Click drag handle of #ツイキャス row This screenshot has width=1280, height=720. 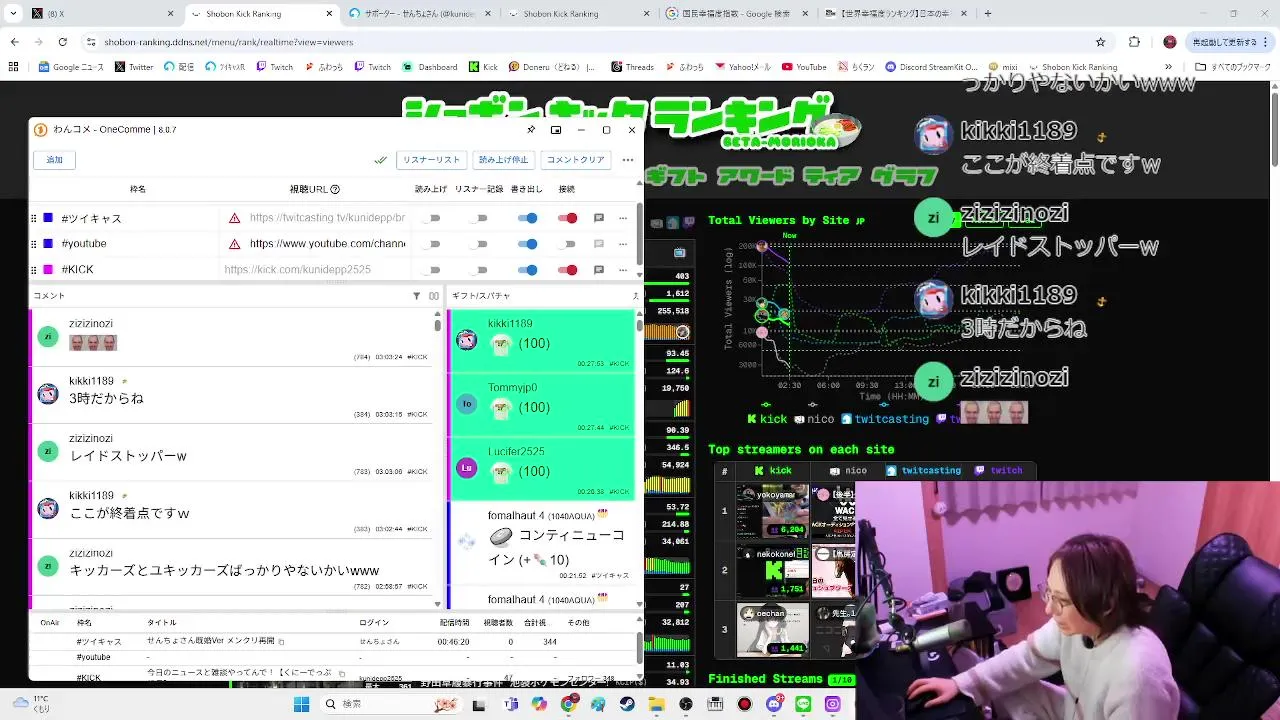pos(34,218)
